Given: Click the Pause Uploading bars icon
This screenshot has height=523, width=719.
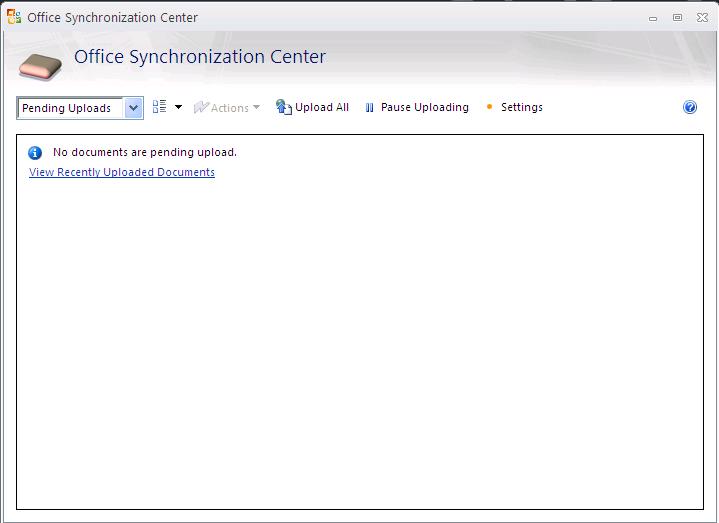Looking at the screenshot, I should click(x=369, y=108).
